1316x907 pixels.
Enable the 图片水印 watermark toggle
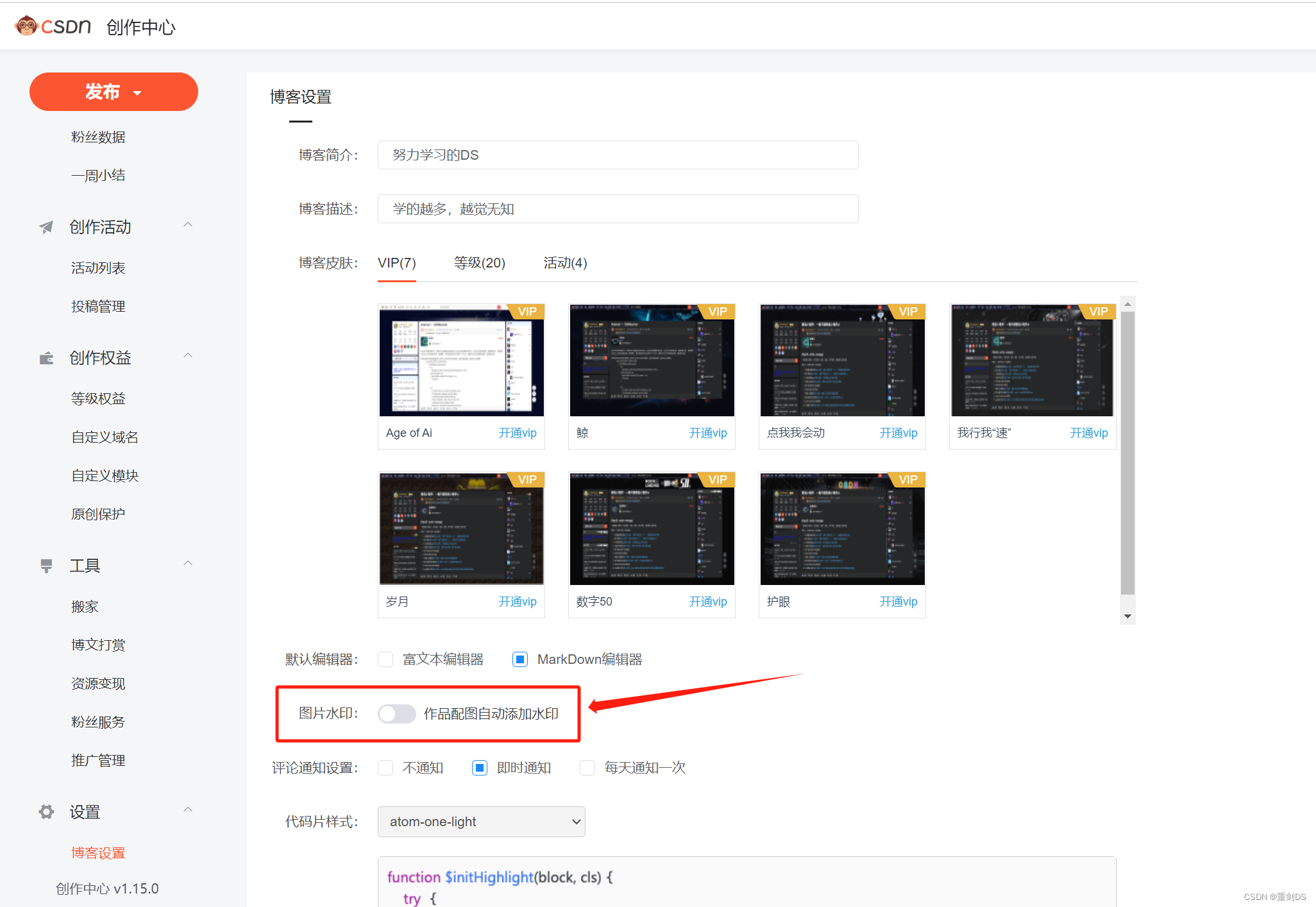(x=396, y=714)
